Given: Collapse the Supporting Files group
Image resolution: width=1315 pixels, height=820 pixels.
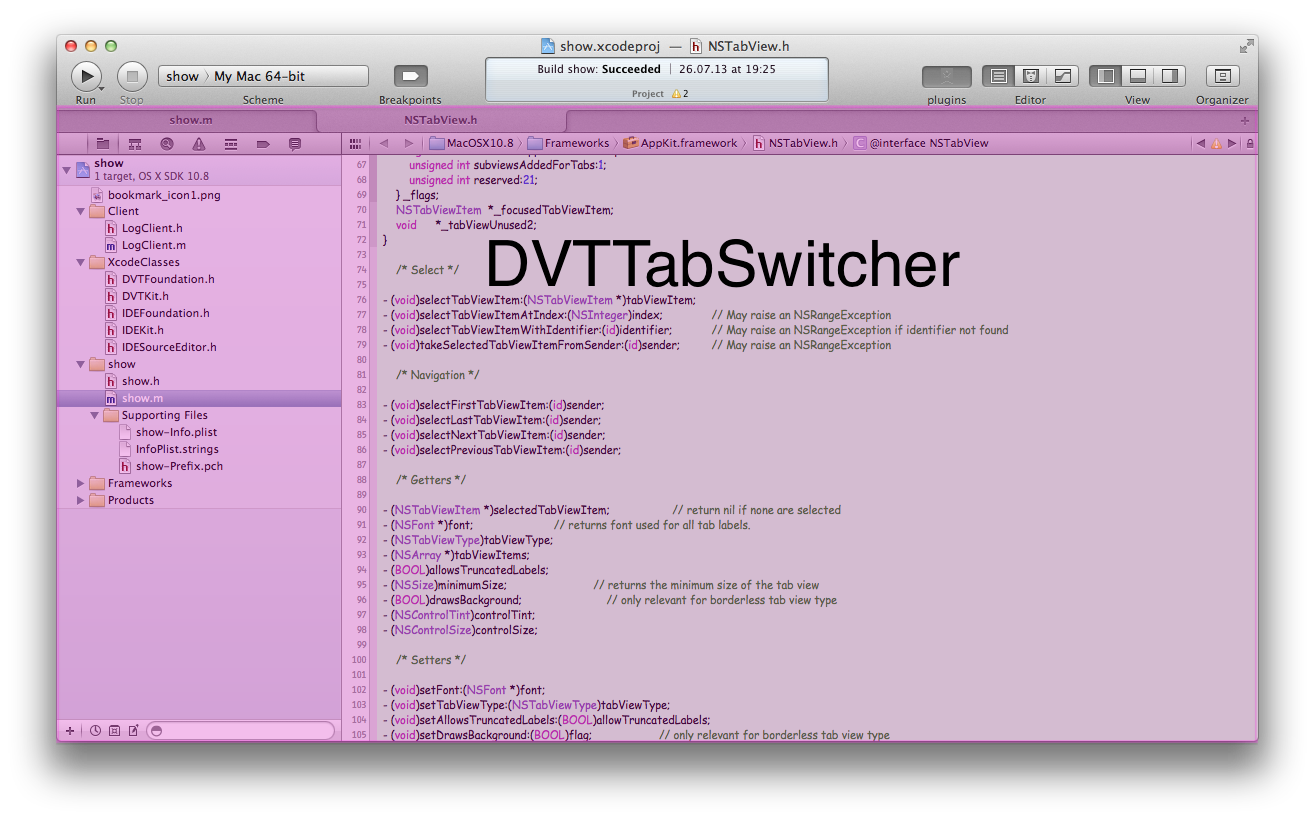Looking at the screenshot, I should (x=95, y=415).
